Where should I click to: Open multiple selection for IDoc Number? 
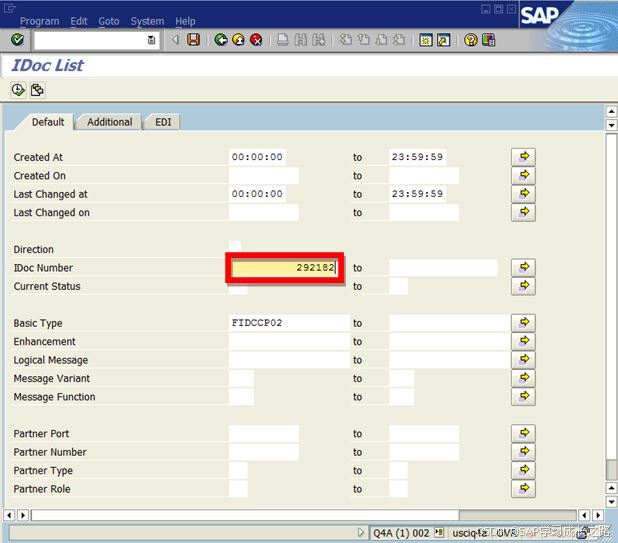click(523, 268)
